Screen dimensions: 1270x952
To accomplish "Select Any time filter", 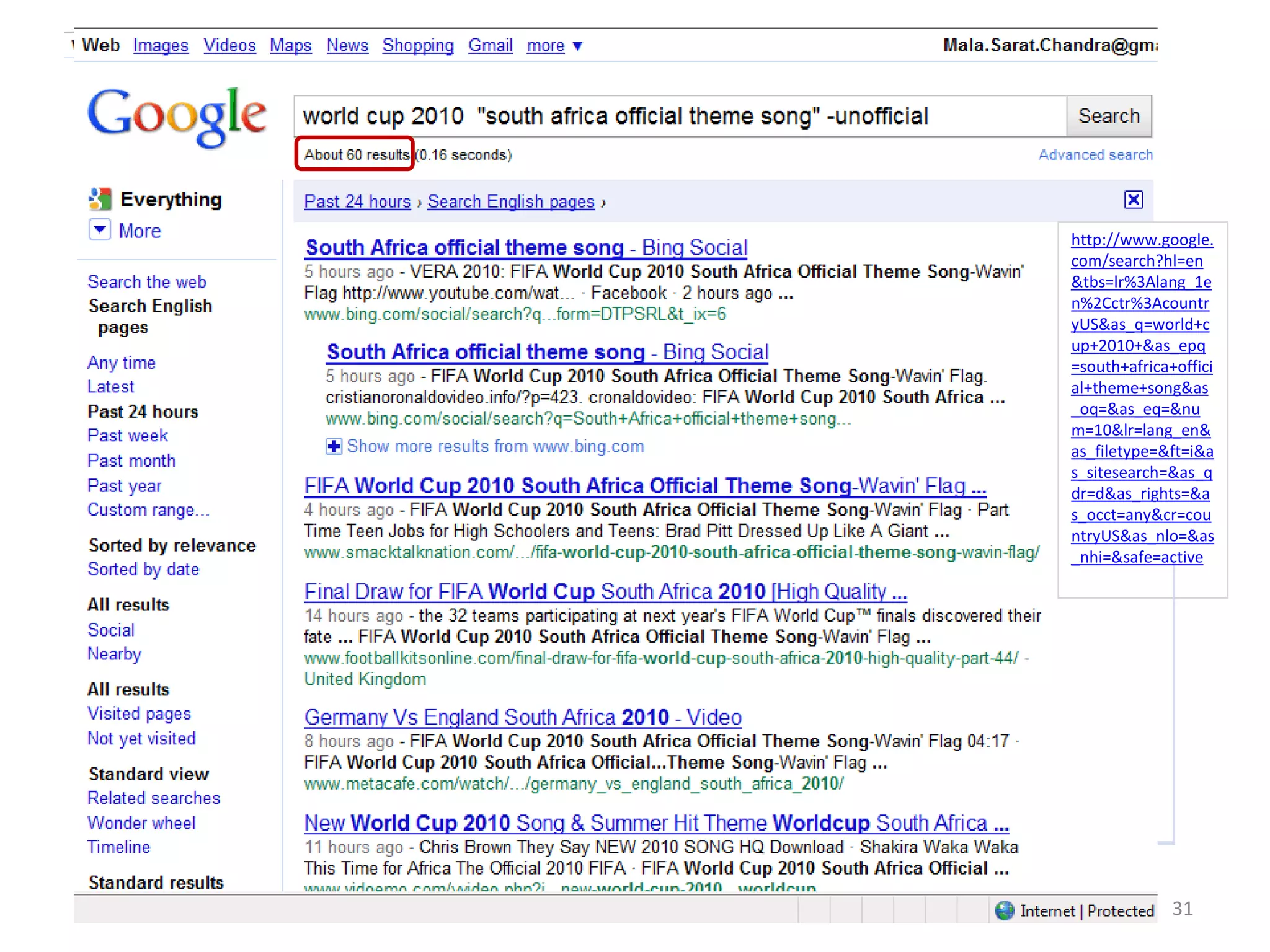I will pyautogui.click(x=122, y=363).
